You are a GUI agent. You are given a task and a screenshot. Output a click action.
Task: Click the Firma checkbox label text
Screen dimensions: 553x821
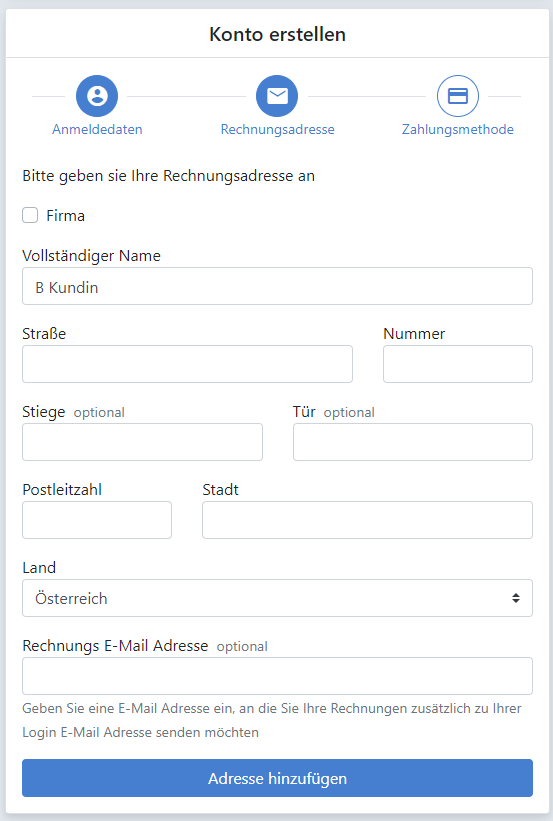(65, 216)
